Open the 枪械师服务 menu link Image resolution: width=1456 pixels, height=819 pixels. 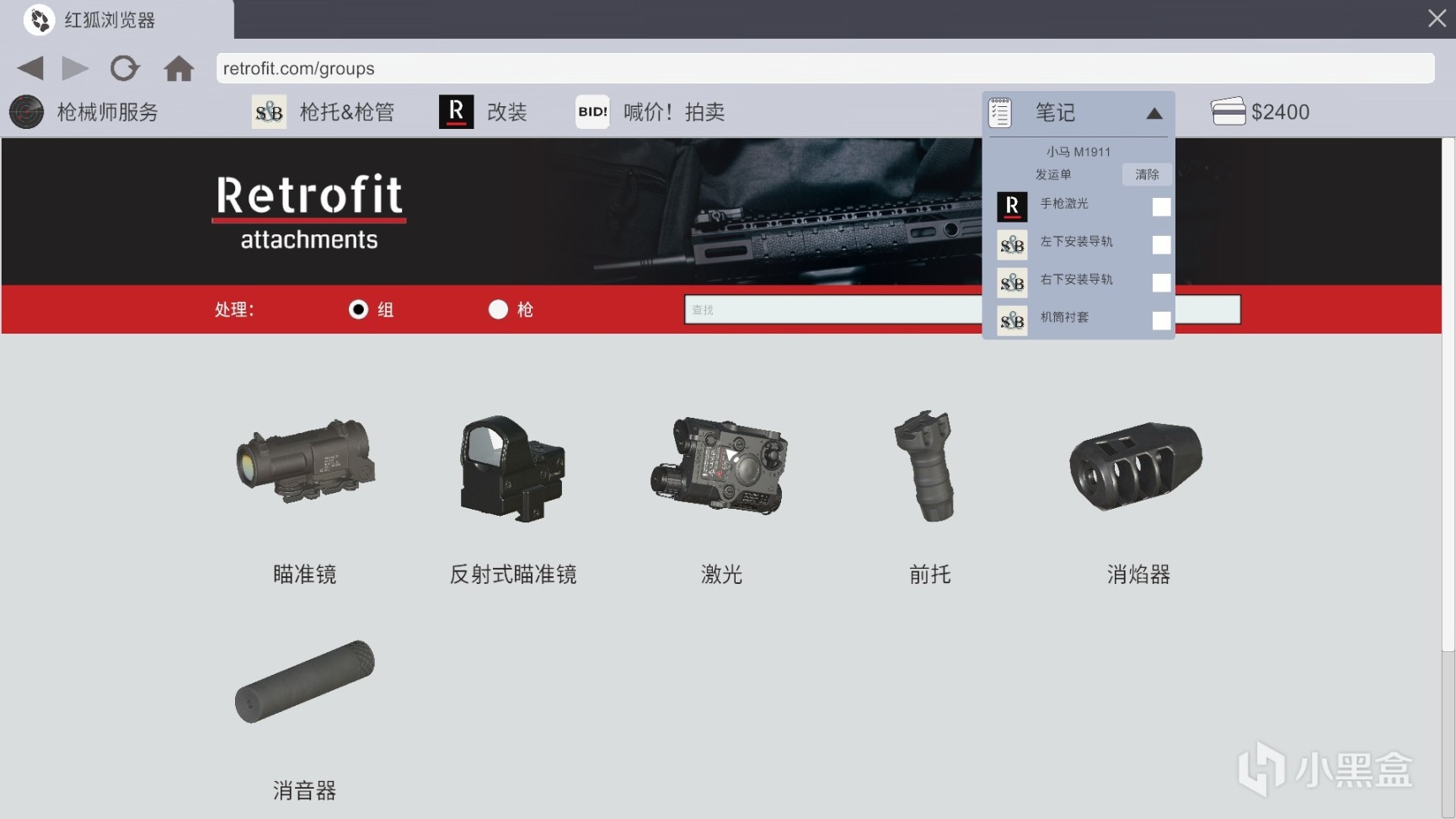click(x=108, y=112)
